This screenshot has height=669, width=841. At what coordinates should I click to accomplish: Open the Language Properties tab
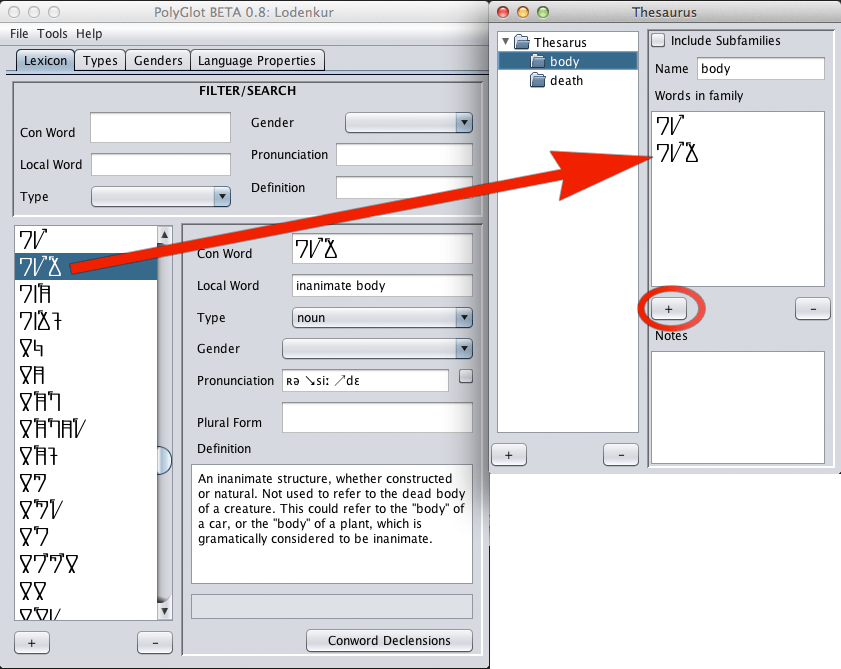(x=257, y=61)
